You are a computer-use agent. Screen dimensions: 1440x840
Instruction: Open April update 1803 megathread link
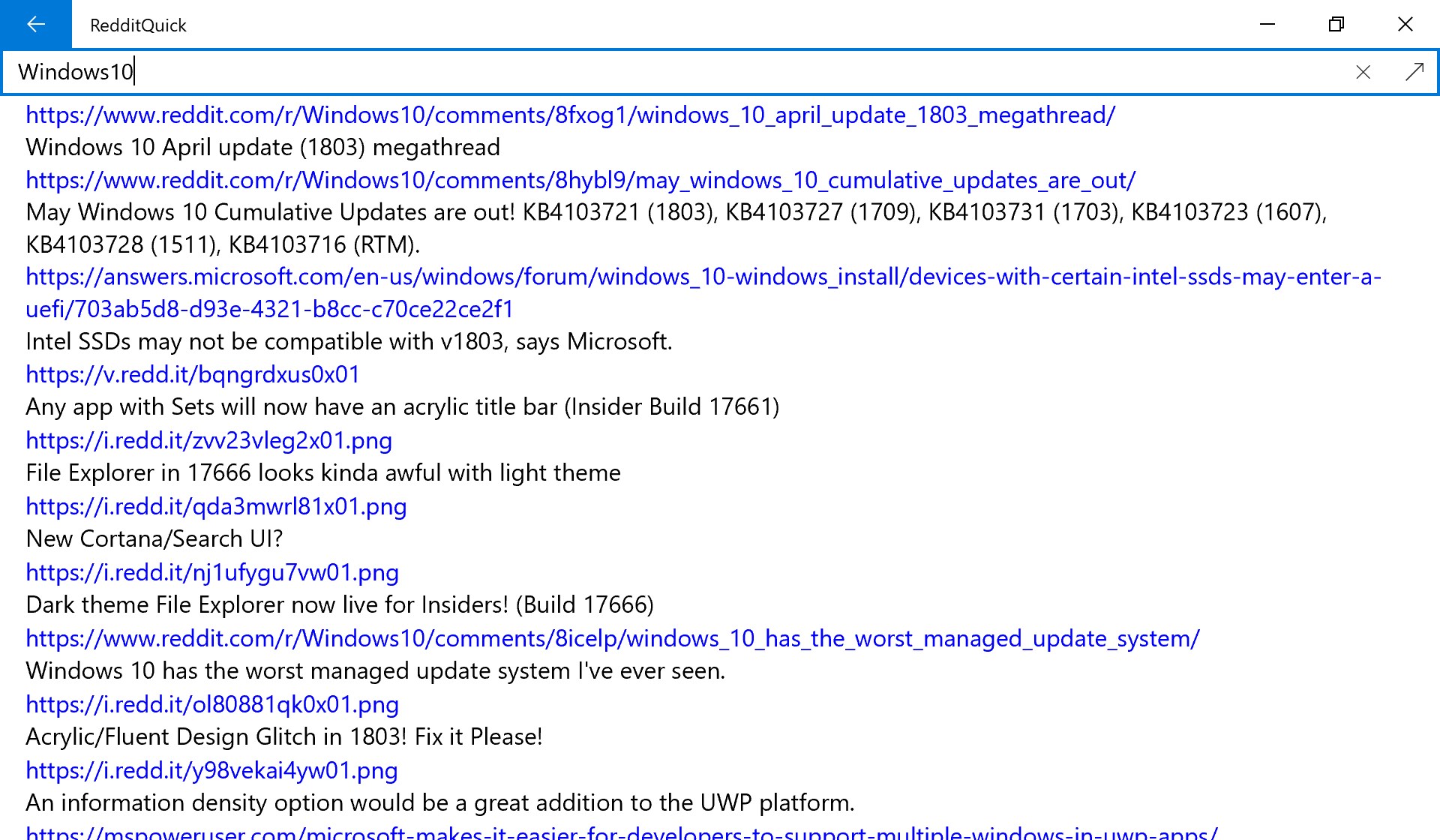point(570,115)
